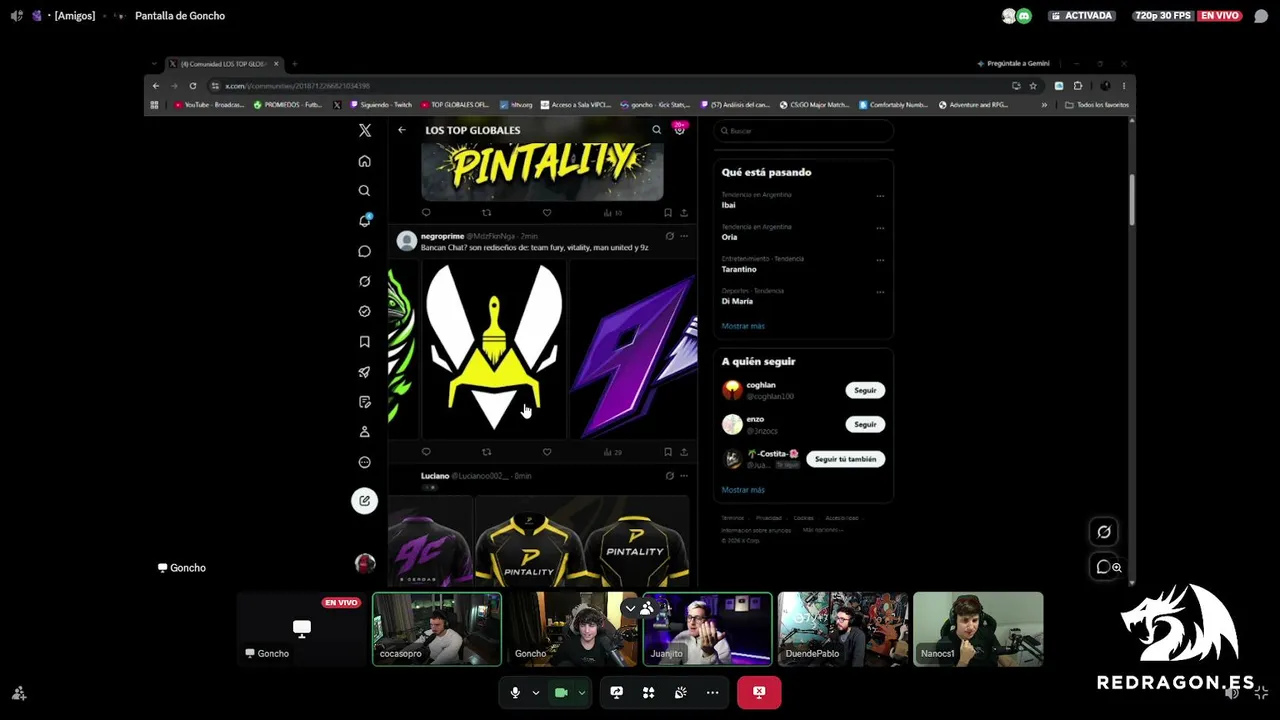Search within LOS TOP GLOBALES community

[656, 130]
